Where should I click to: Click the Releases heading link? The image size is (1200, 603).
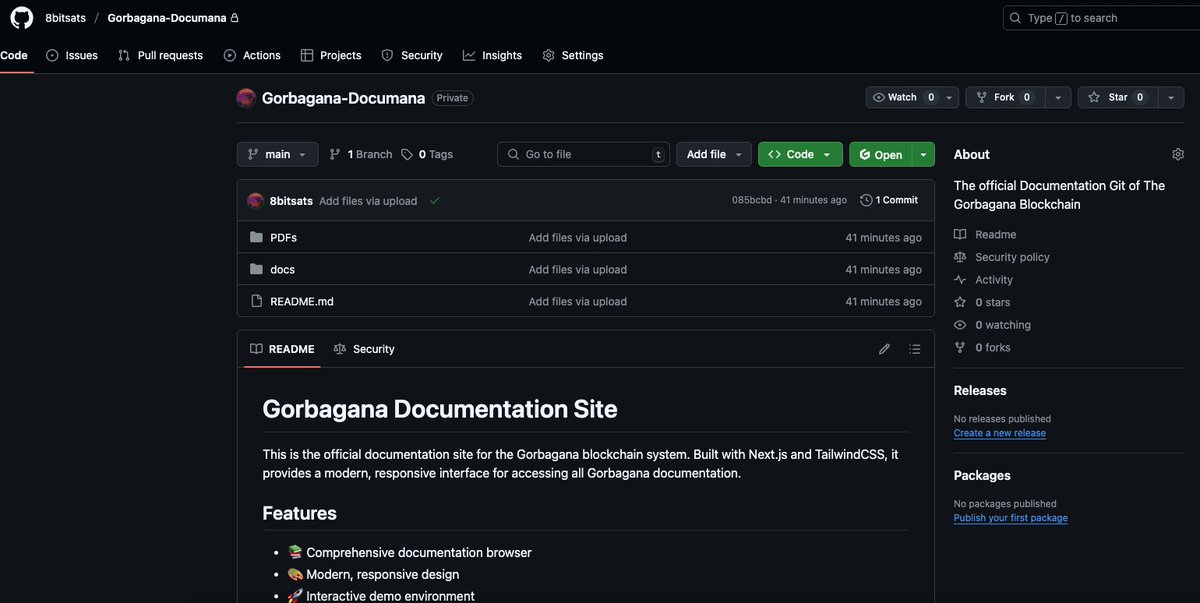coord(980,390)
